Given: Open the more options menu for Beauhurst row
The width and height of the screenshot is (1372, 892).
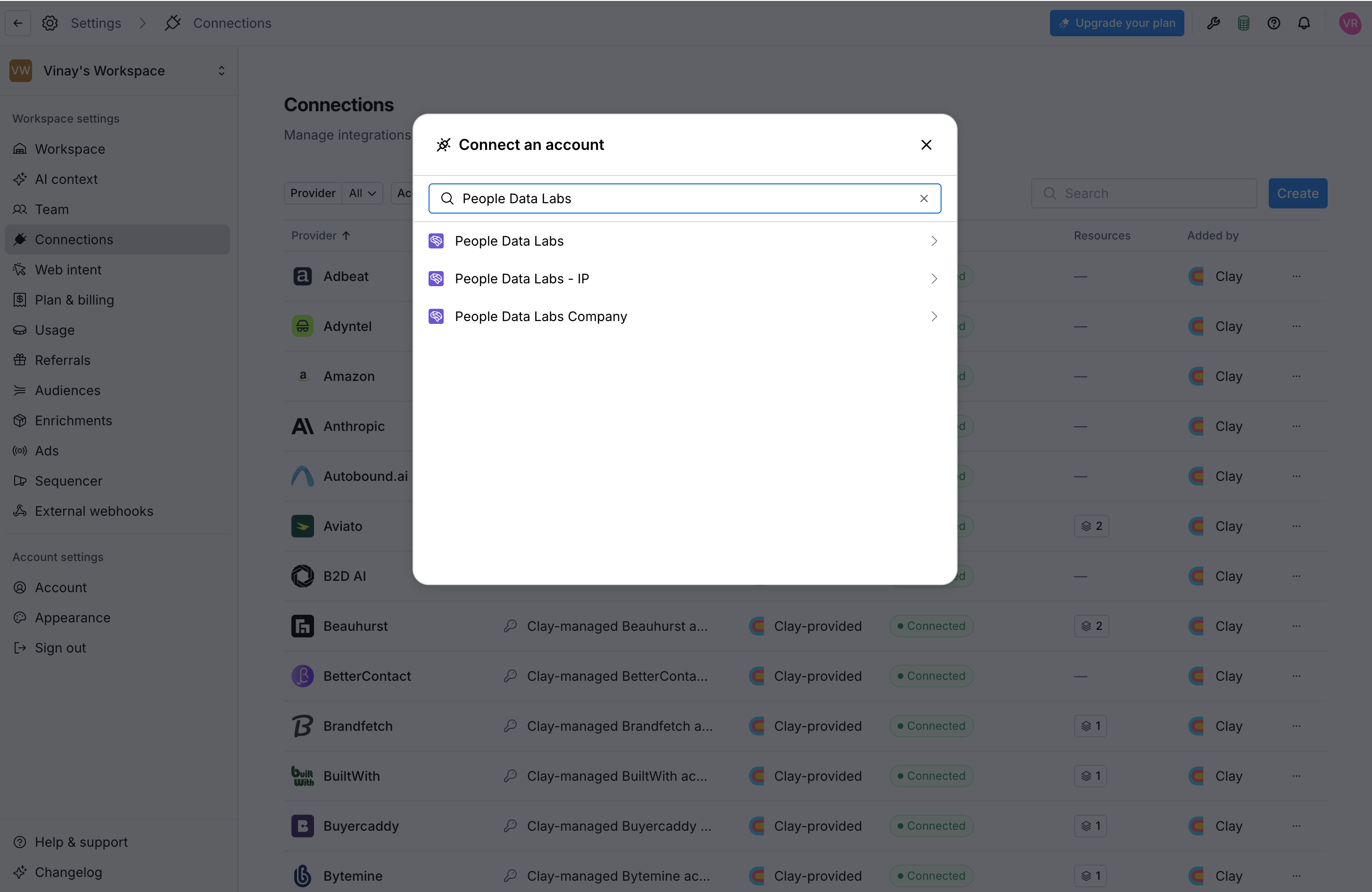Looking at the screenshot, I should 1296,626.
